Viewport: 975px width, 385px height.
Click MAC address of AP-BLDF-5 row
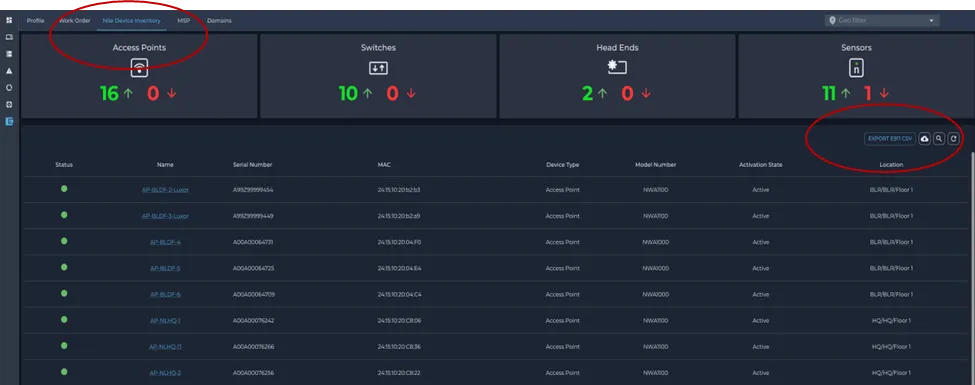[399, 268]
